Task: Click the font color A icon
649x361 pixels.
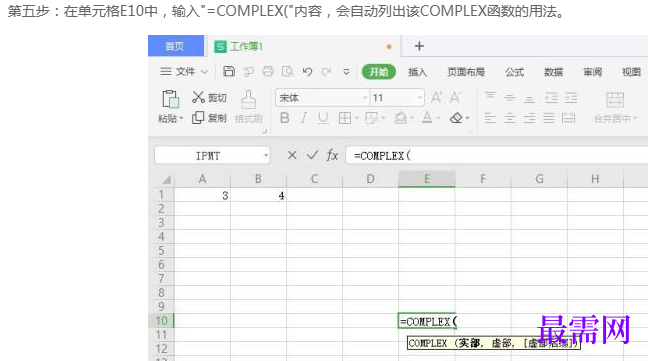Action: [x=427, y=118]
